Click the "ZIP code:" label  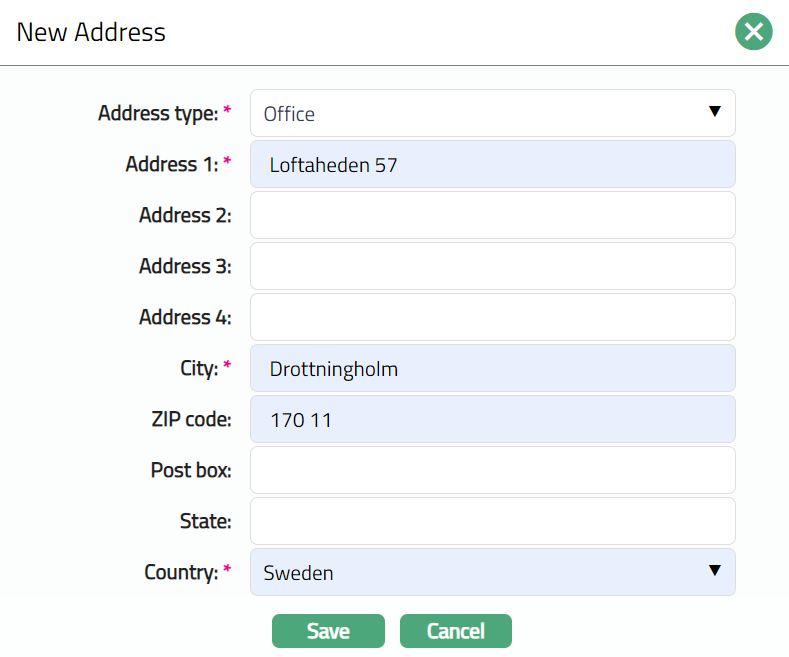(185, 419)
